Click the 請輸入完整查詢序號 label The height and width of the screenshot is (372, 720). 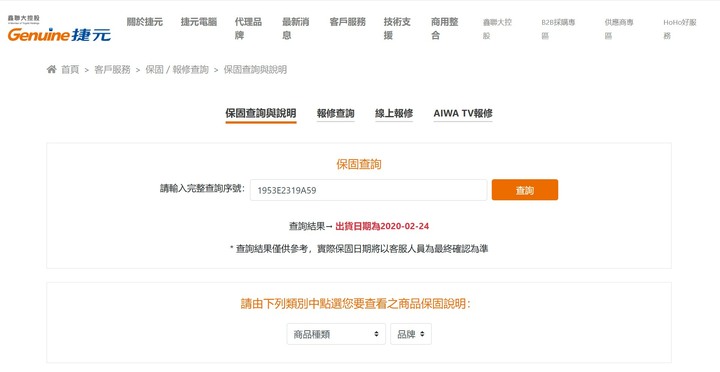pyautogui.click(x=202, y=189)
